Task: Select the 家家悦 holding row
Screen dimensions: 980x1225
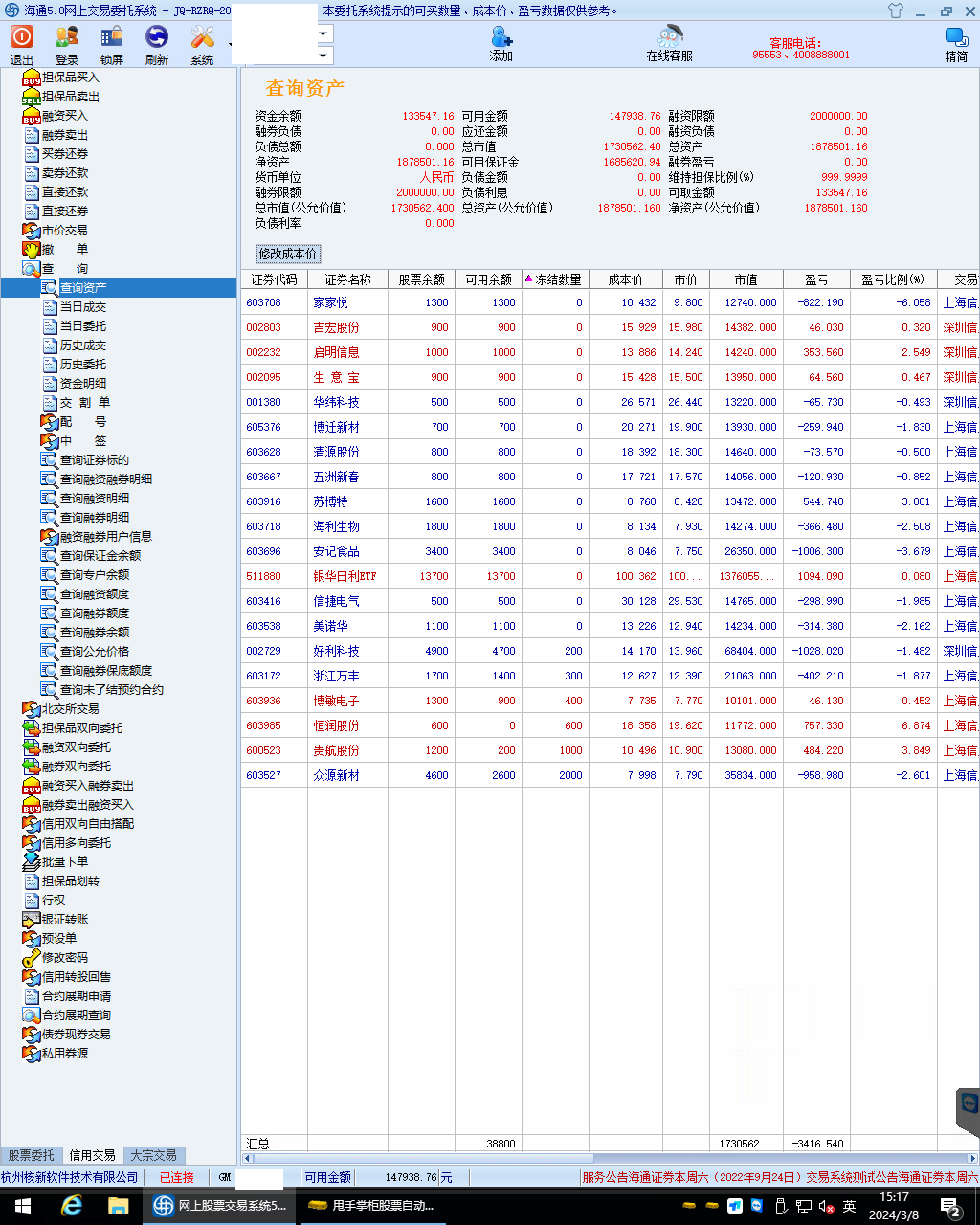Action: click(x=609, y=302)
